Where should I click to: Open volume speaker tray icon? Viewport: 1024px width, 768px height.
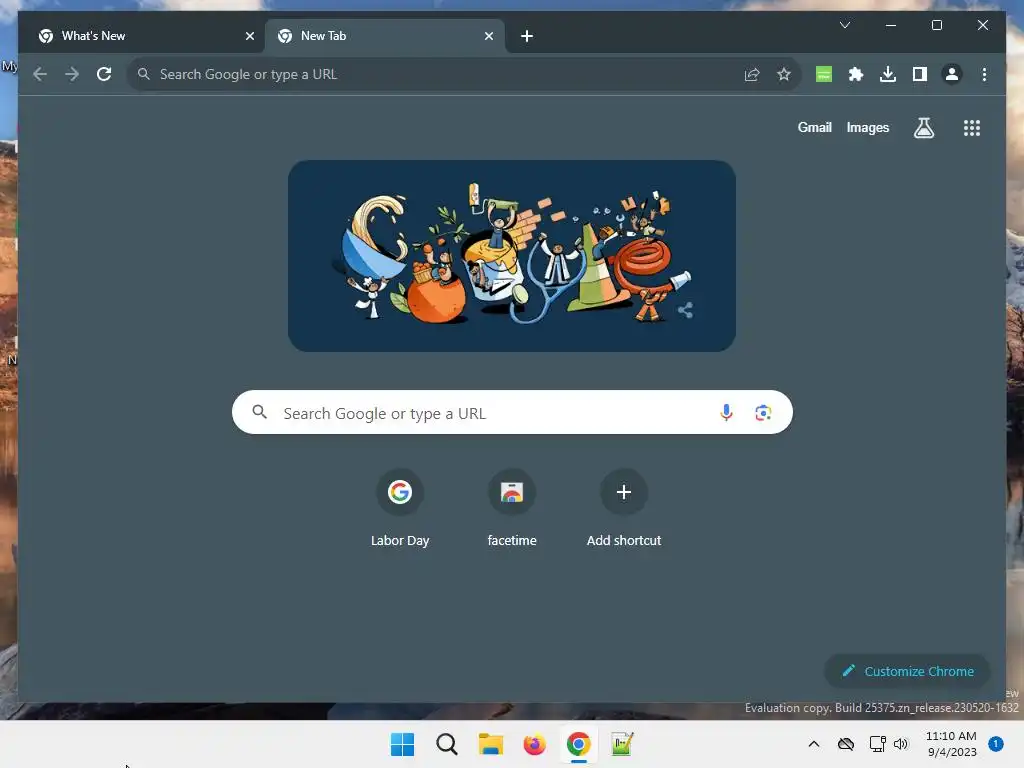click(x=901, y=744)
